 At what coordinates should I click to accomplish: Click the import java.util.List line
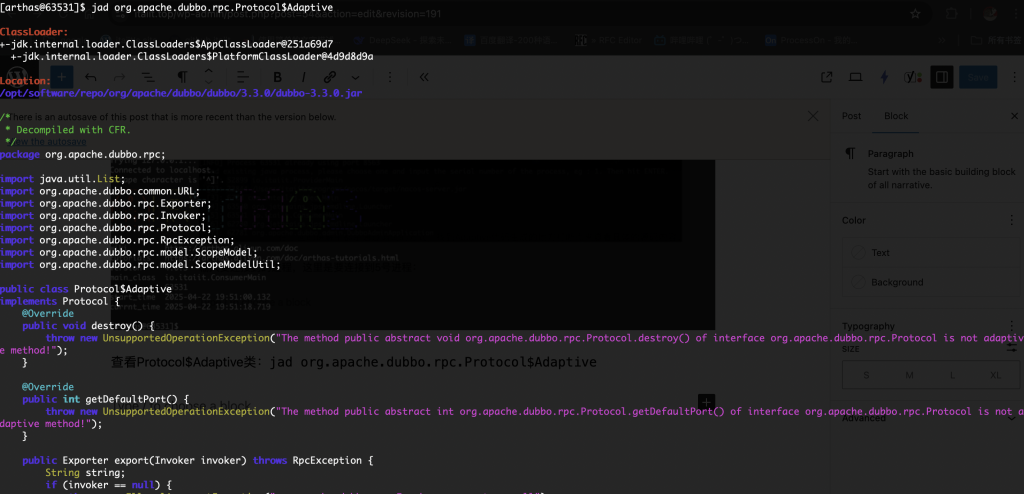click(x=63, y=178)
